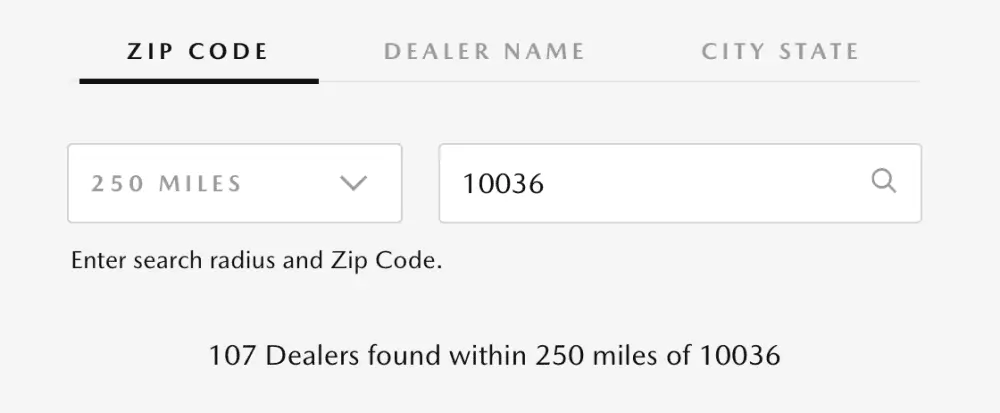Image resolution: width=1000 pixels, height=413 pixels.
Task: Click '10036' in the results summary line
Action: pos(740,356)
